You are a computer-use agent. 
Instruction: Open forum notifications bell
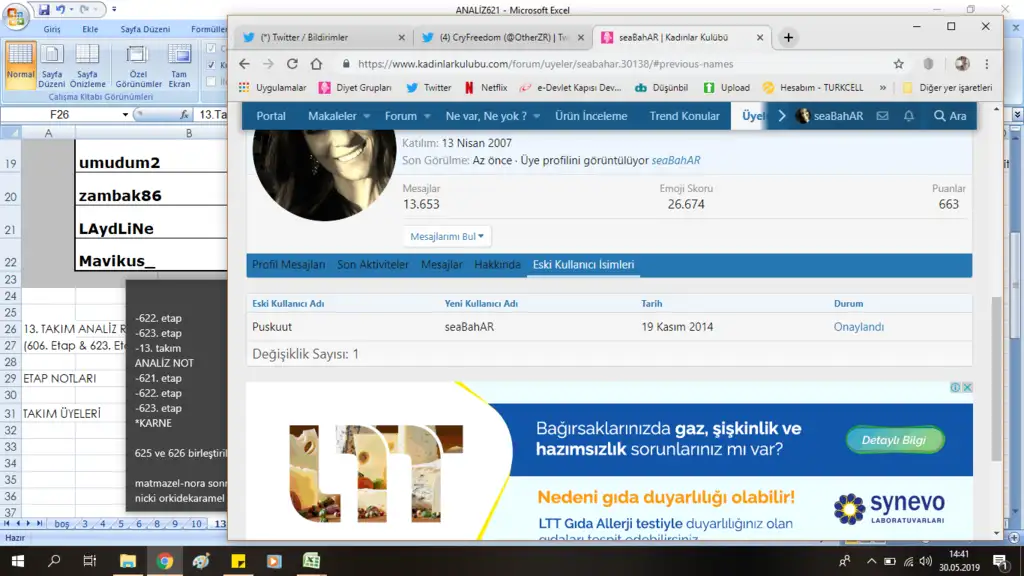coord(908,116)
